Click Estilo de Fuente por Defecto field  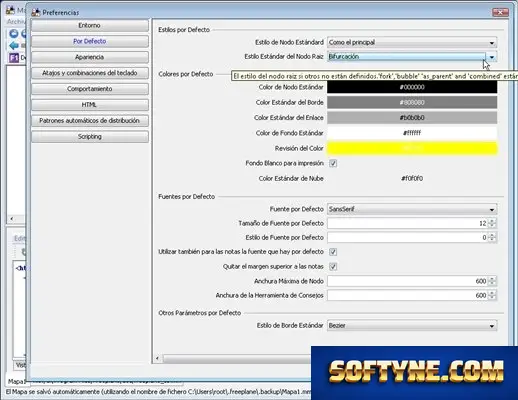pyautogui.click(x=412, y=238)
